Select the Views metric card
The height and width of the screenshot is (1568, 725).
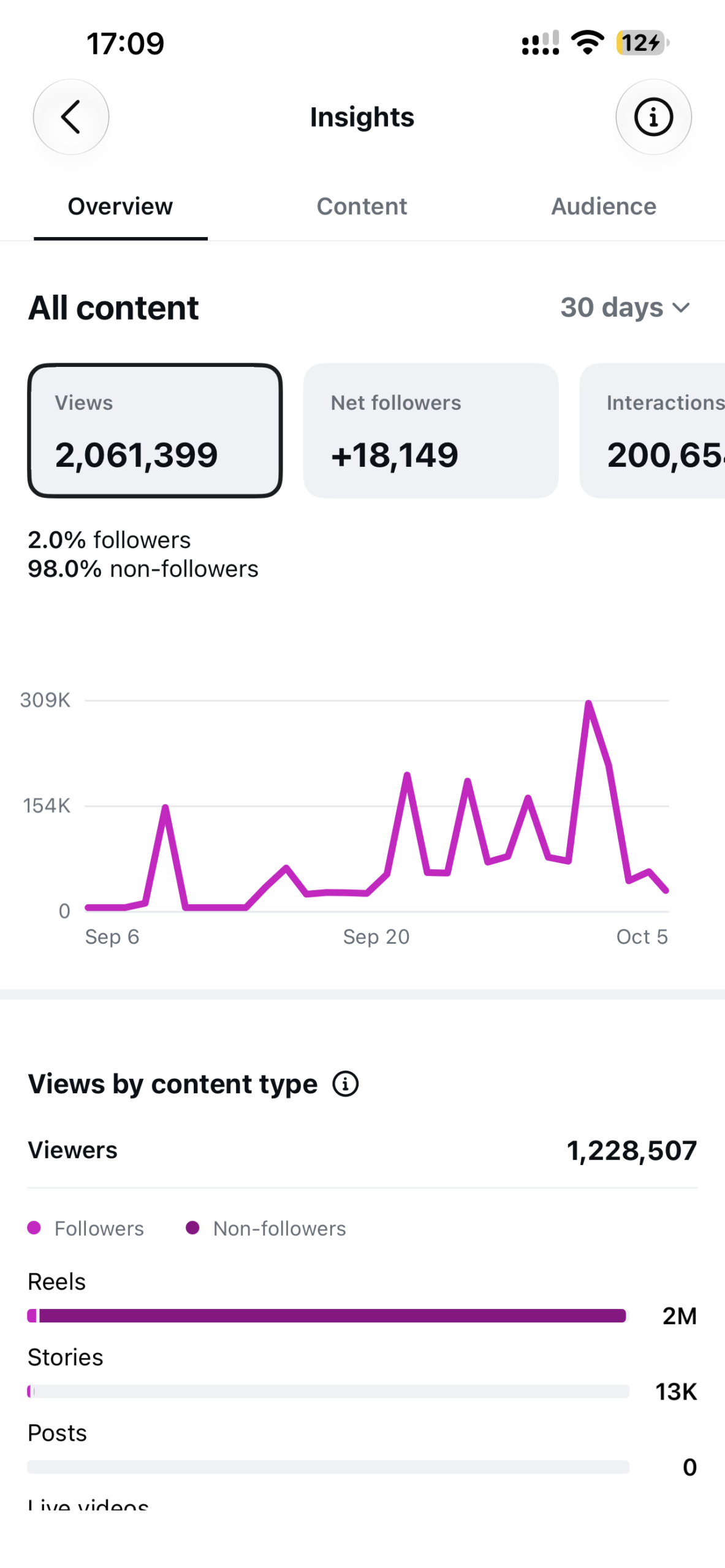(155, 430)
